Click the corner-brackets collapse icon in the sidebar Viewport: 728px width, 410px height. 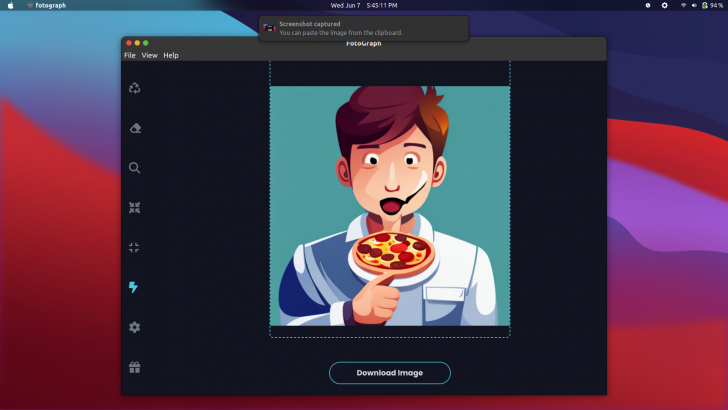(x=134, y=247)
